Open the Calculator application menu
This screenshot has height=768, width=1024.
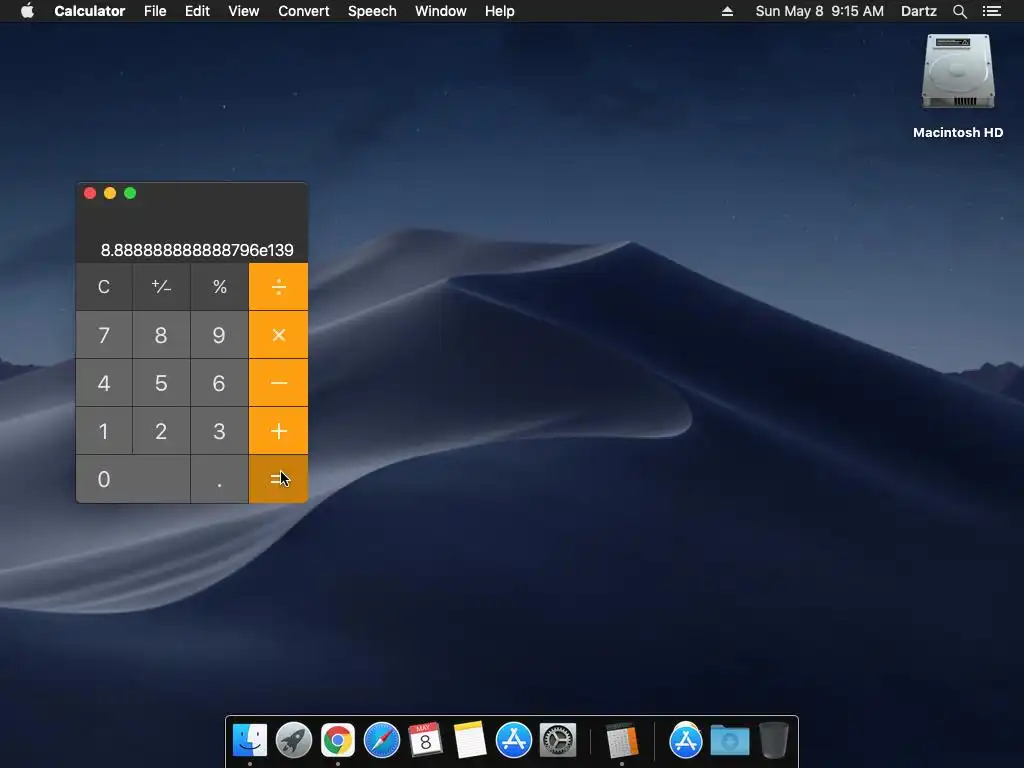[89, 11]
